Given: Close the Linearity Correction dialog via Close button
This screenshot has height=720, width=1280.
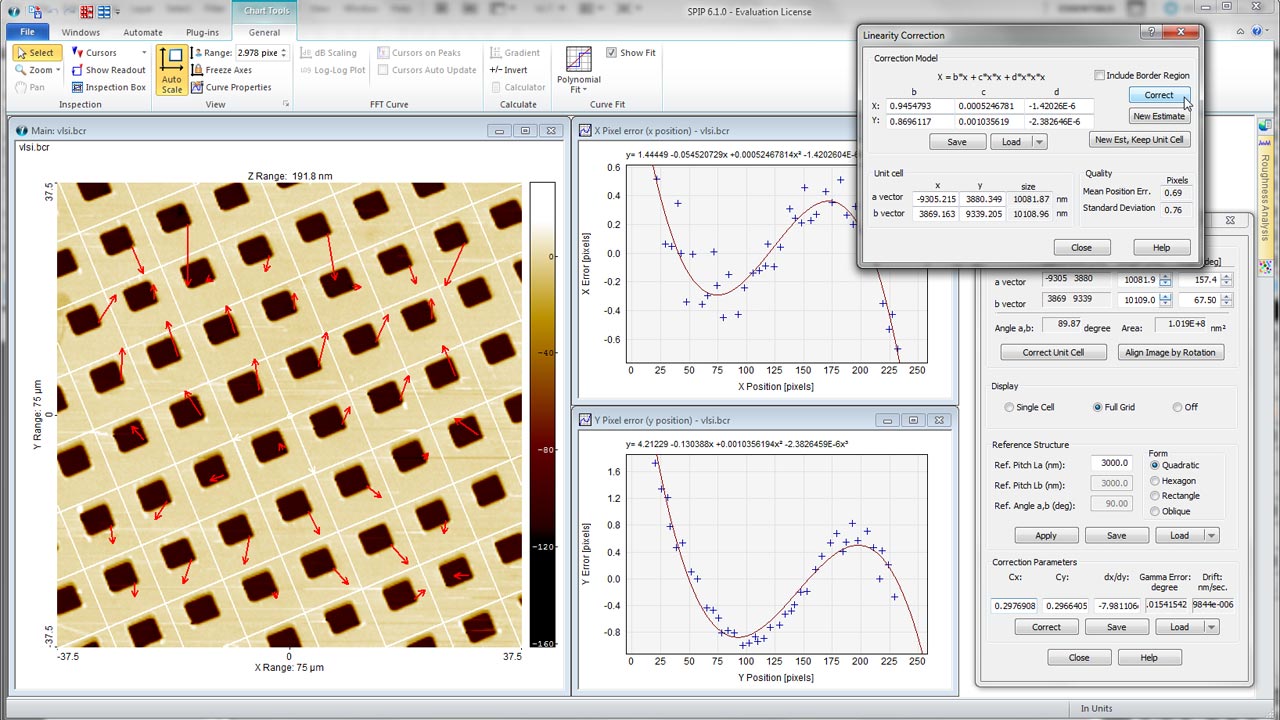Looking at the screenshot, I should click(x=1081, y=247).
